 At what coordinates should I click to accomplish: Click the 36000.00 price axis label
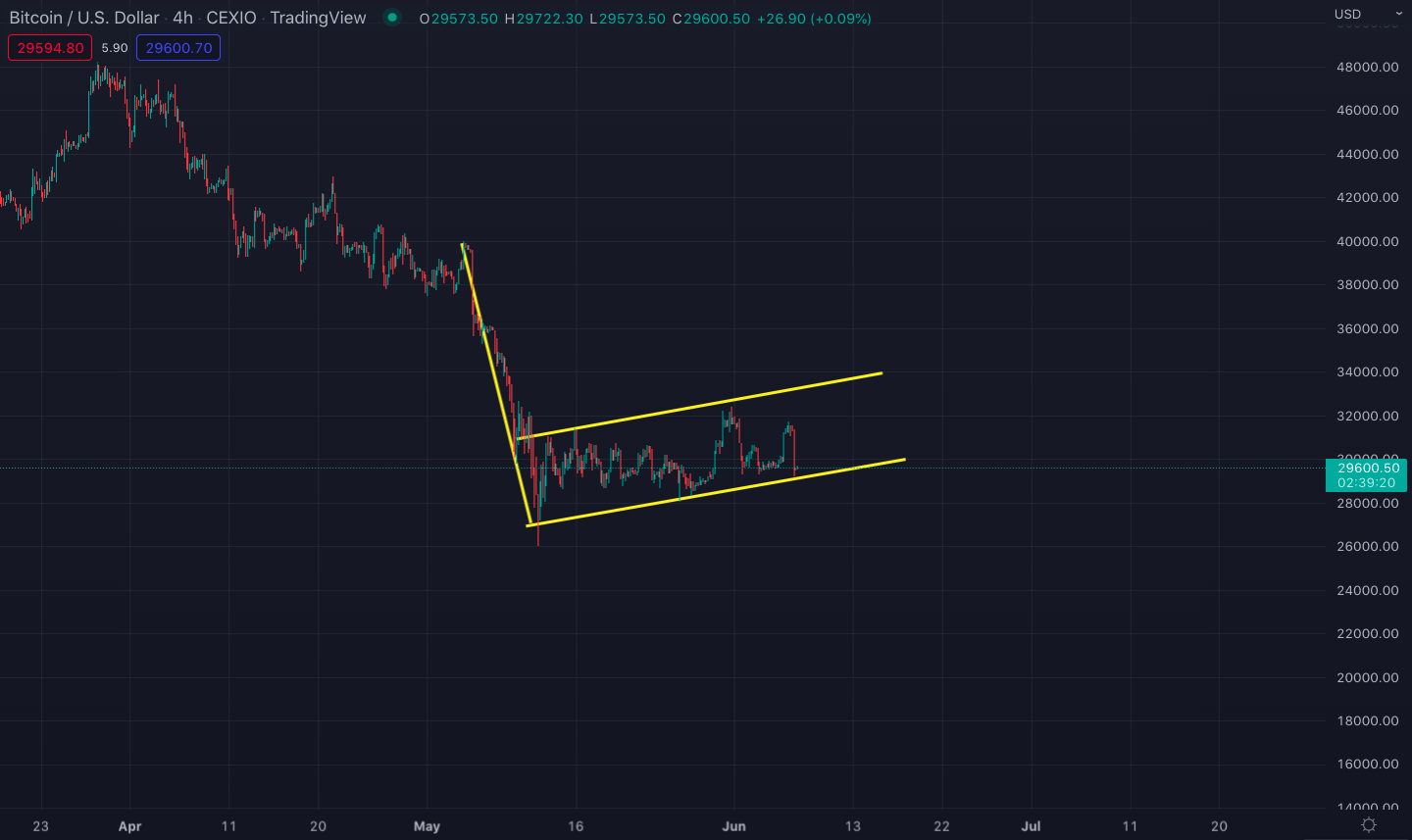[1367, 328]
